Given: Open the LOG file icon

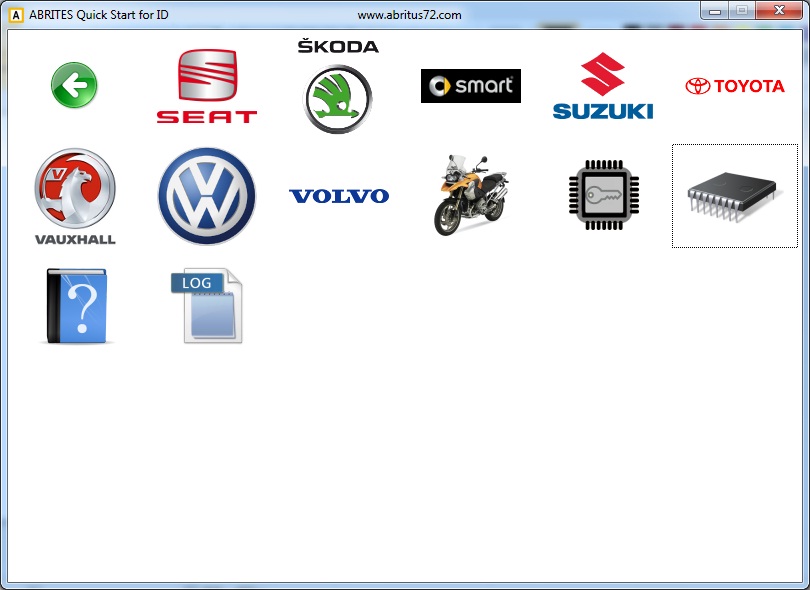Looking at the screenshot, I should point(207,306).
